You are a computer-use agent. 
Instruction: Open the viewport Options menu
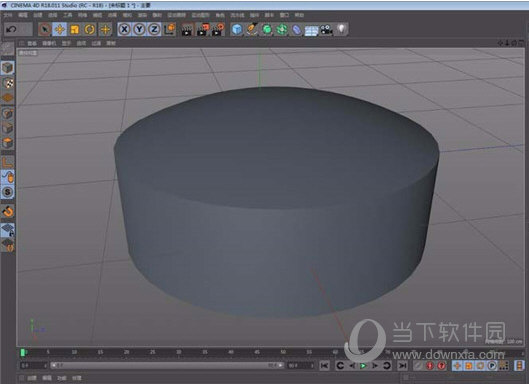tap(81, 43)
